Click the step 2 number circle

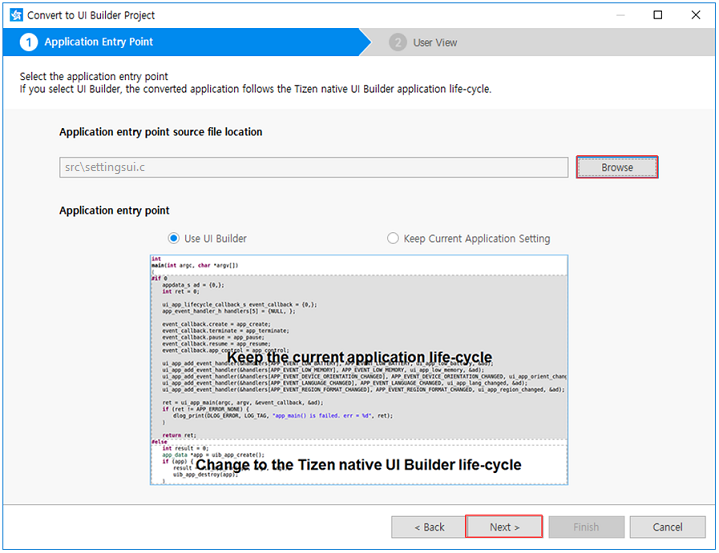point(398,42)
